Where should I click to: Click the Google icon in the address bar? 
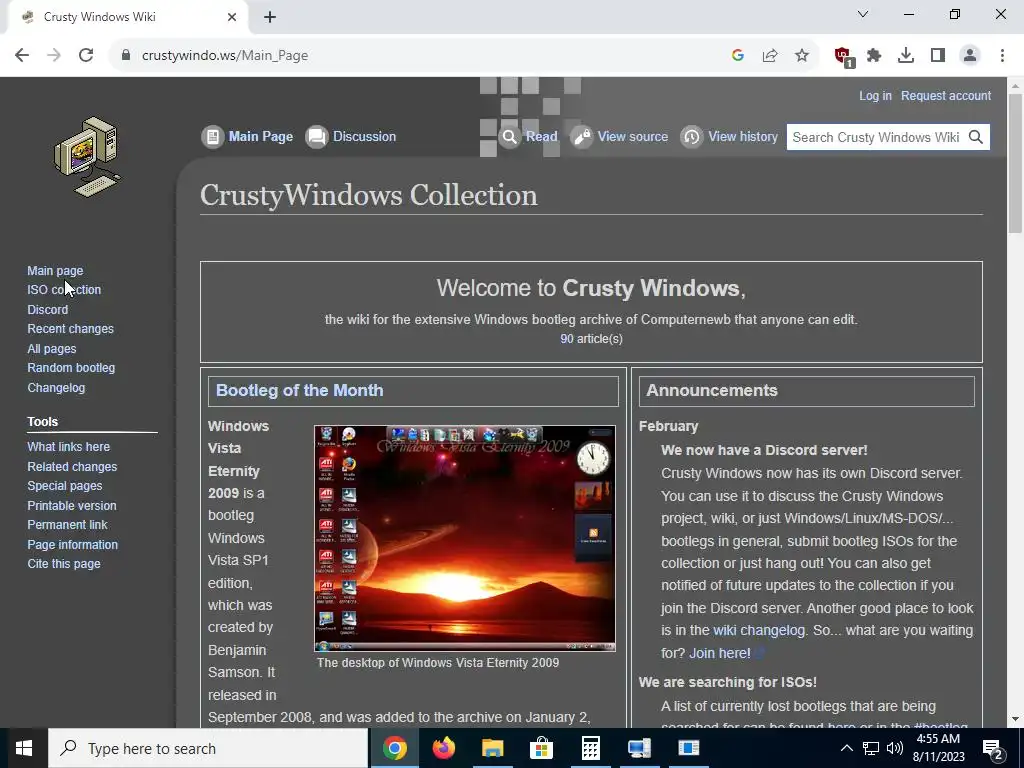[738, 56]
